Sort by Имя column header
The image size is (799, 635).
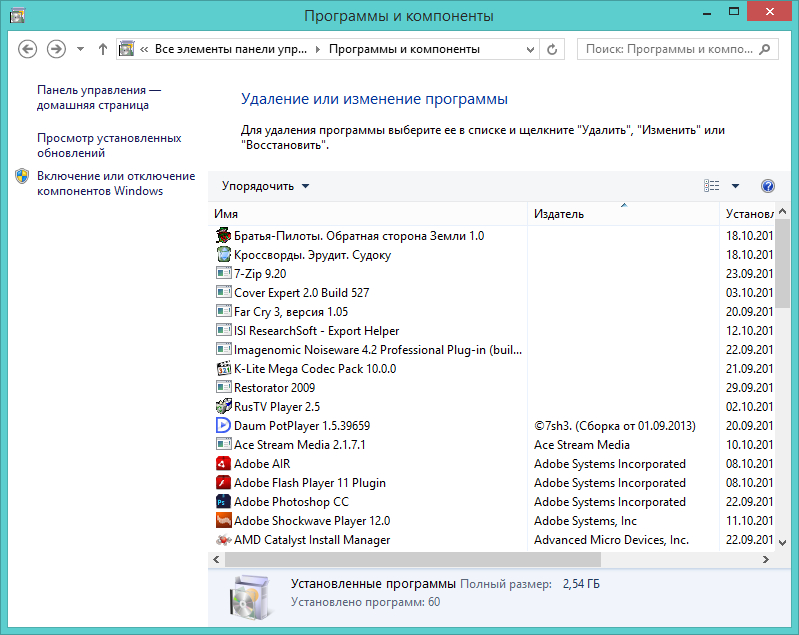pos(367,214)
